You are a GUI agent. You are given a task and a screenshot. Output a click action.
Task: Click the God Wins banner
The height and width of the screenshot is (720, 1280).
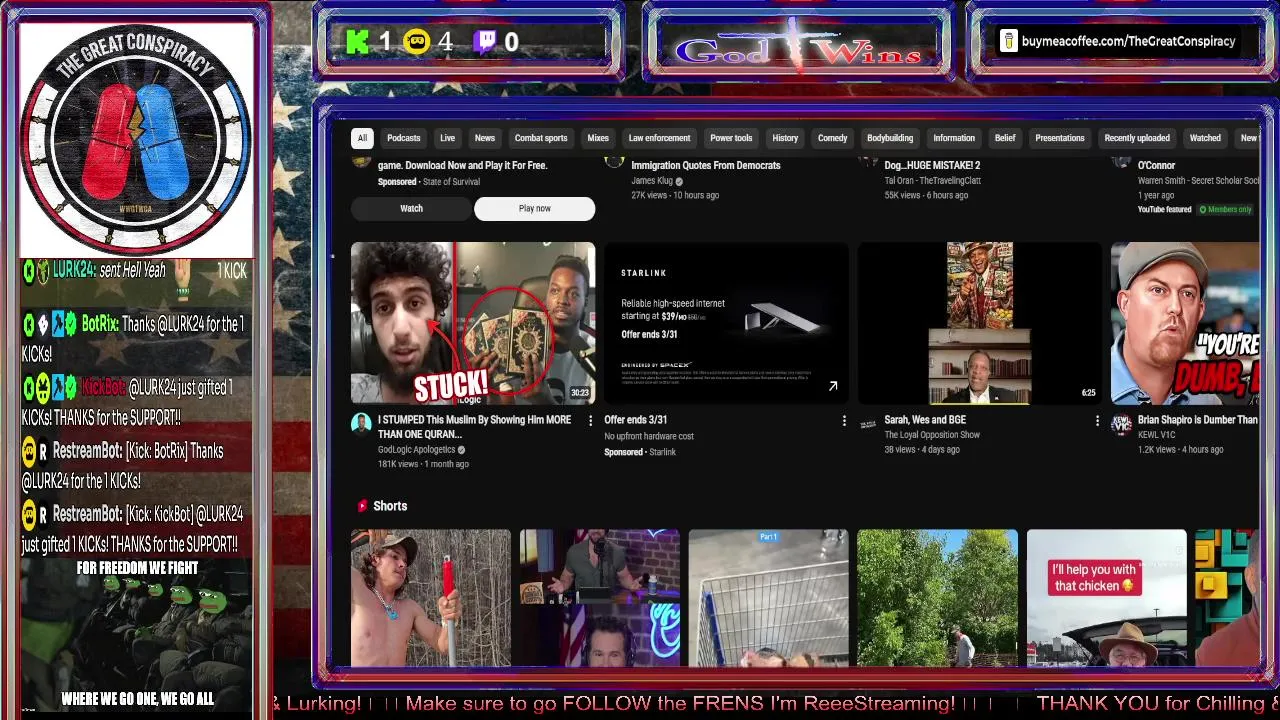(x=798, y=46)
